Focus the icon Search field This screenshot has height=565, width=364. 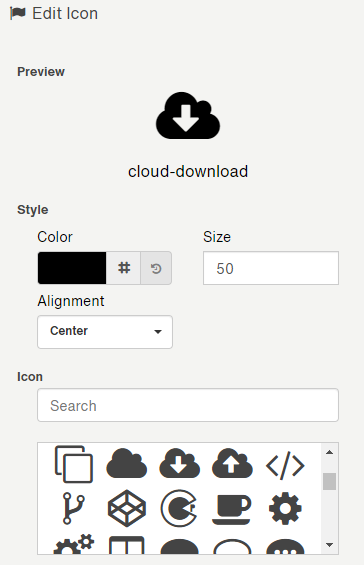[x=188, y=405]
